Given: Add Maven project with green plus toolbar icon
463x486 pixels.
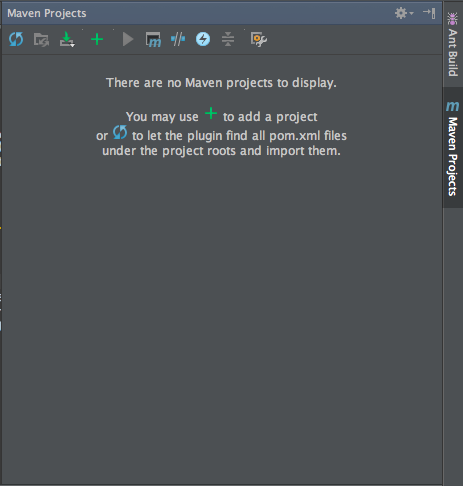Looking at the screenshot, I should [97, 39].
